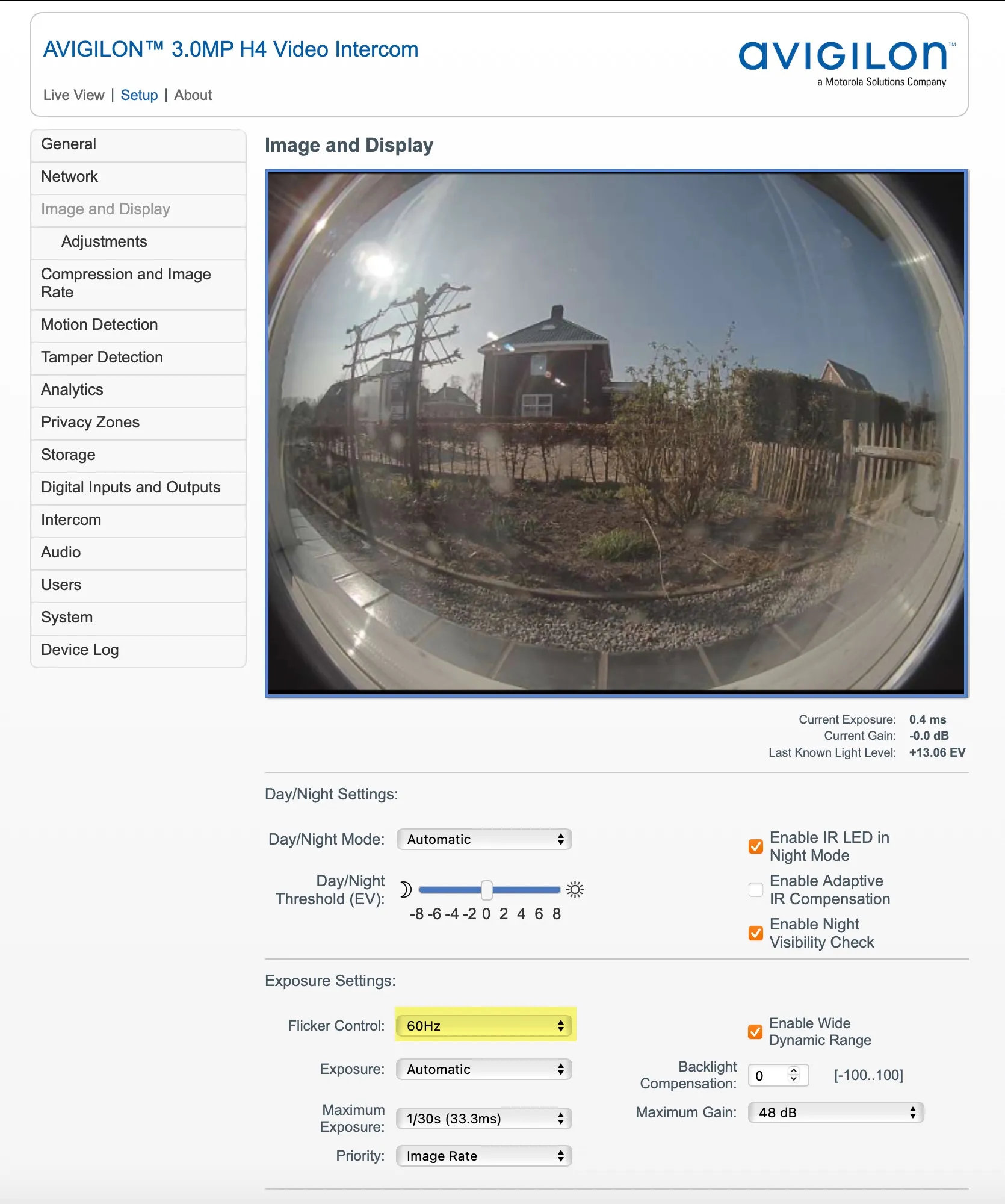Screen dimensions: 1005x1204
Task: Open the Users page
Action: click(x=138, y=585)
